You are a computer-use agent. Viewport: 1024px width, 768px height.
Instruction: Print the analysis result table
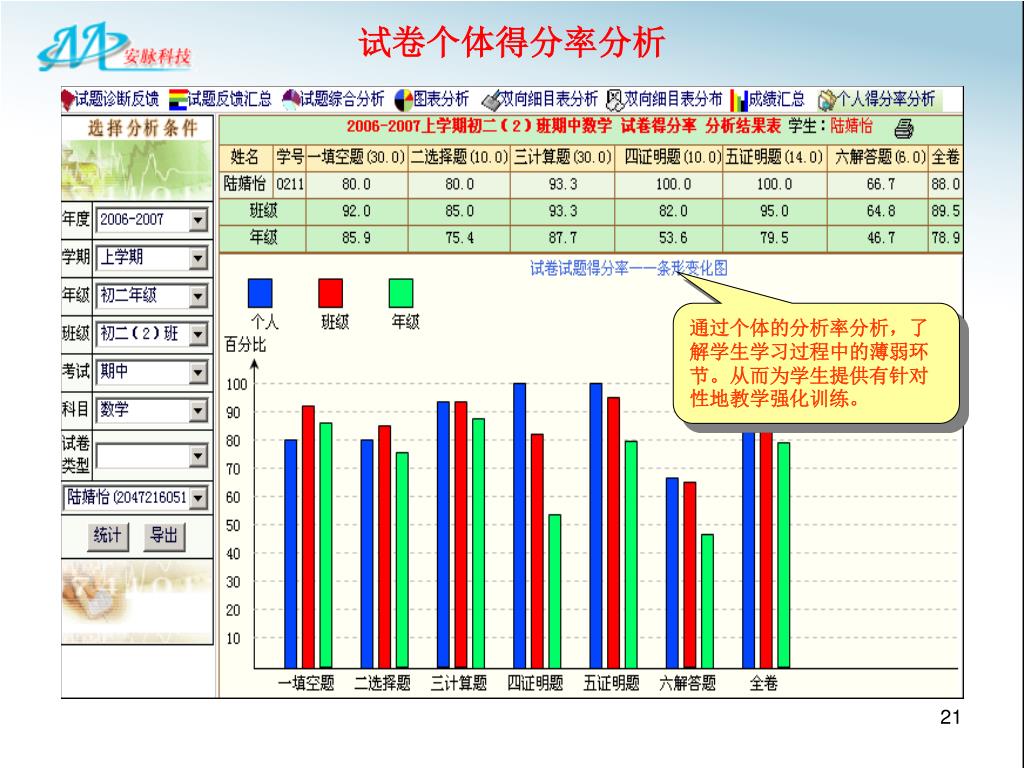(904, 128)
